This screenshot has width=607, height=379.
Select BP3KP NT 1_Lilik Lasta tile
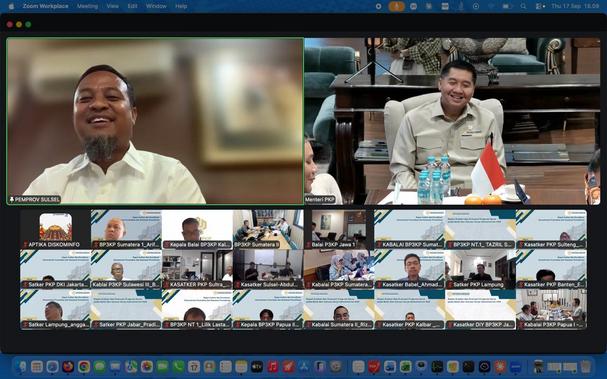tap(197, 309)
